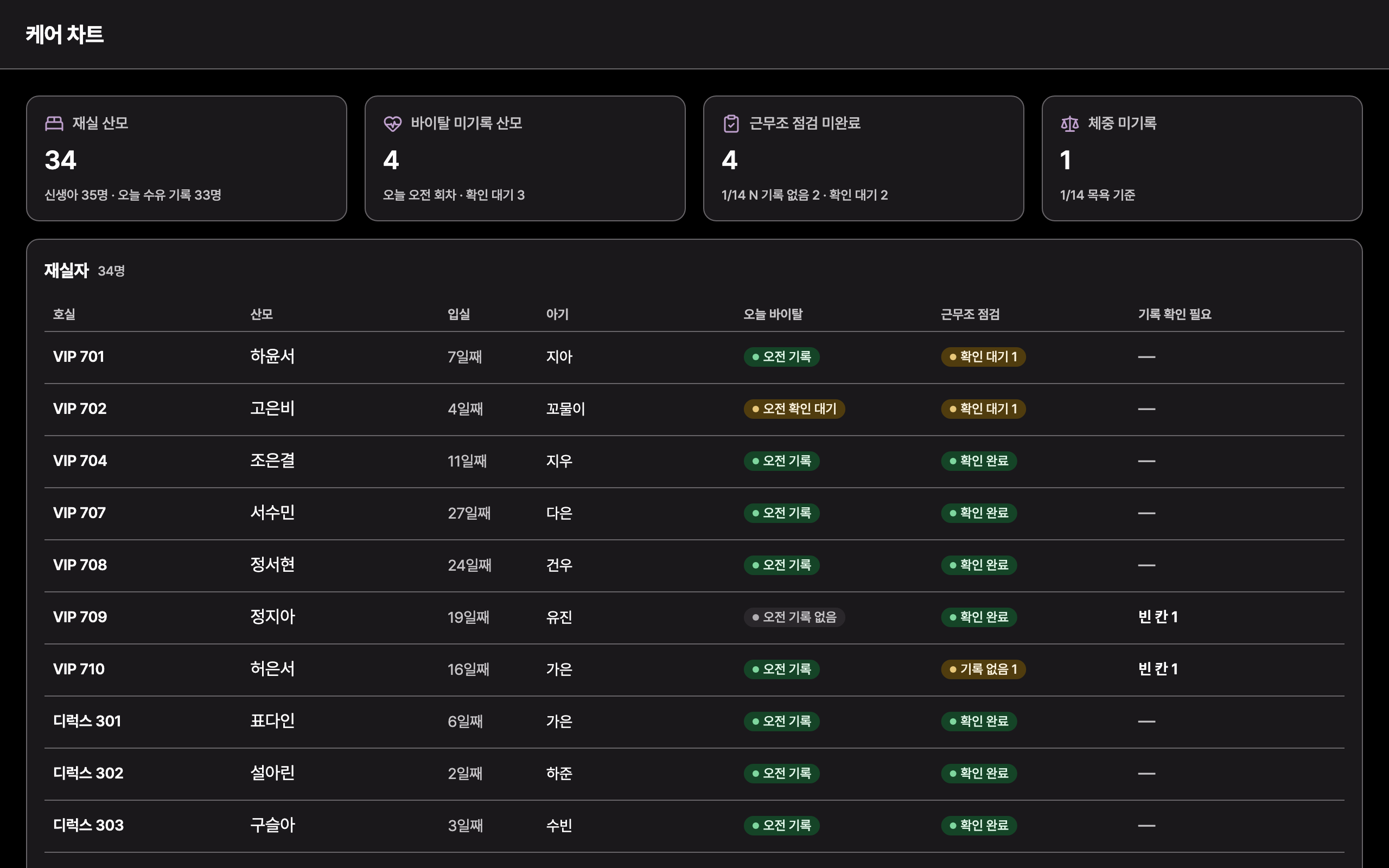Viewport: 1389px width, 868px height.
Task: Click the 오전 기록 badge for VIP 701
Action: pyautogui.click(x=782, y=356)
